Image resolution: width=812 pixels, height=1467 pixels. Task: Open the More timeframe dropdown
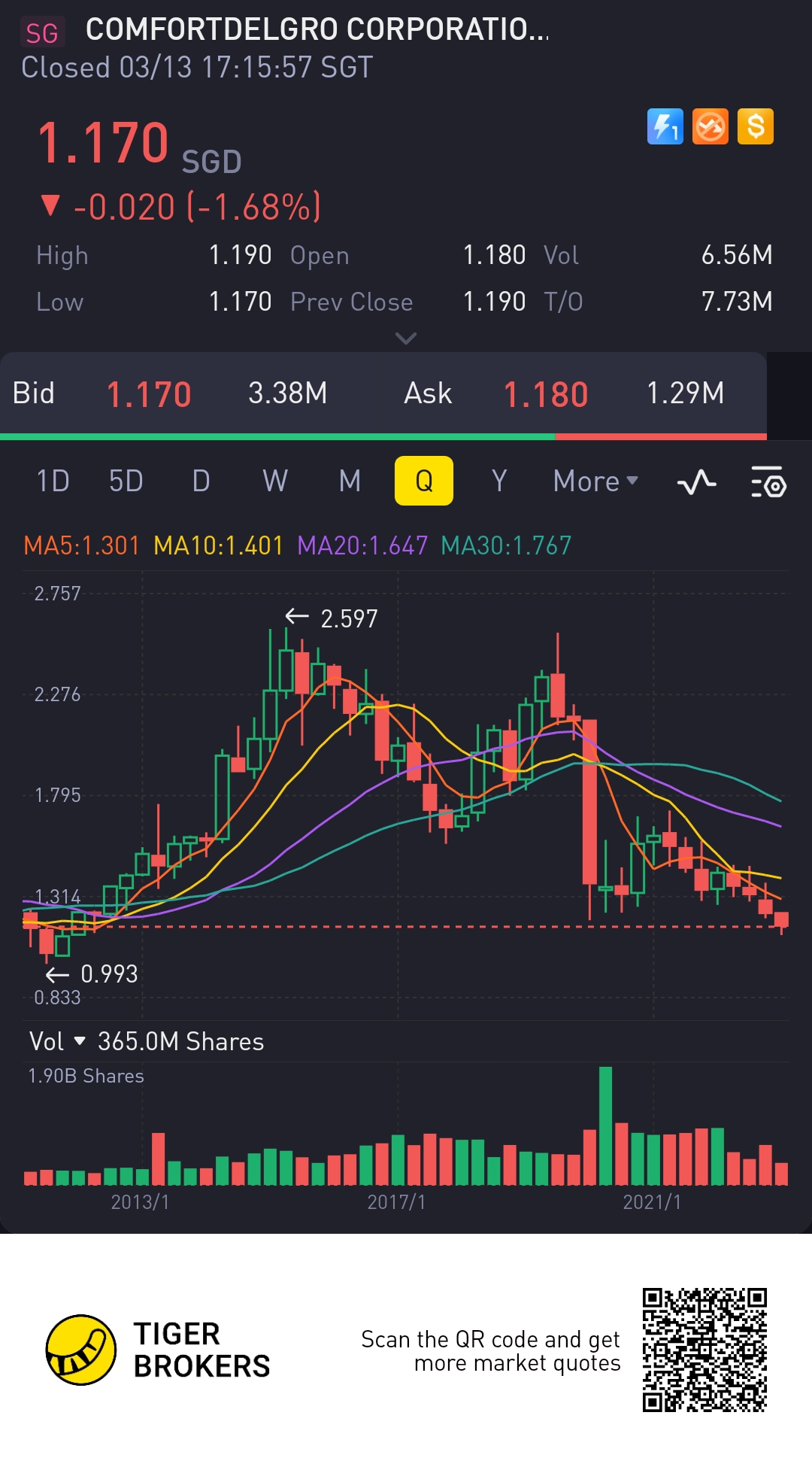[x=595, y=481]
